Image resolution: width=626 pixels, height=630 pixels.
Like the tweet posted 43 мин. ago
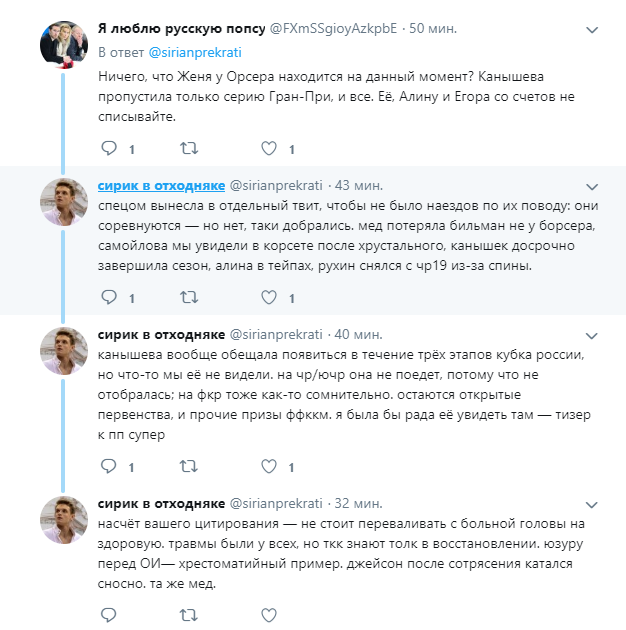tap(268, 297)
